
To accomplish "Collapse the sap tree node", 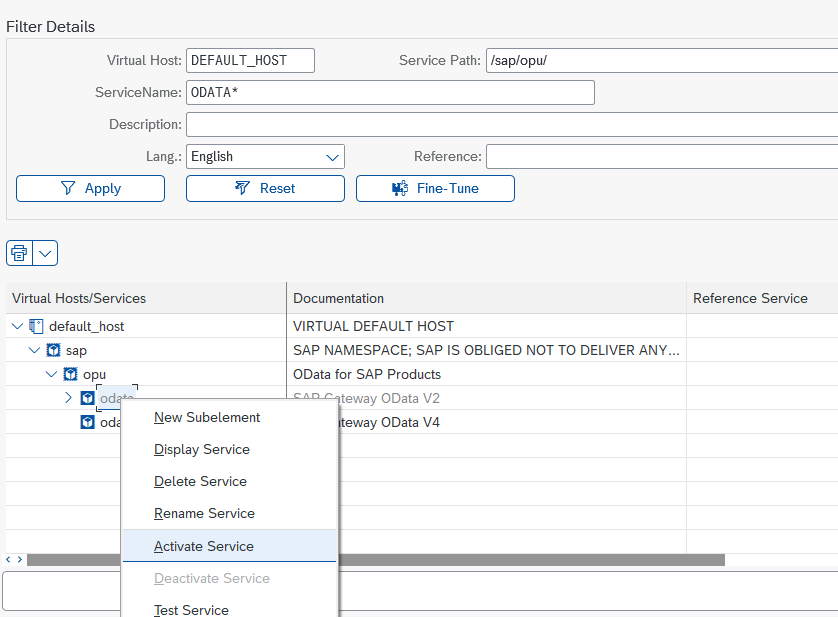I will pyautogui.click(x=34, y=350).
